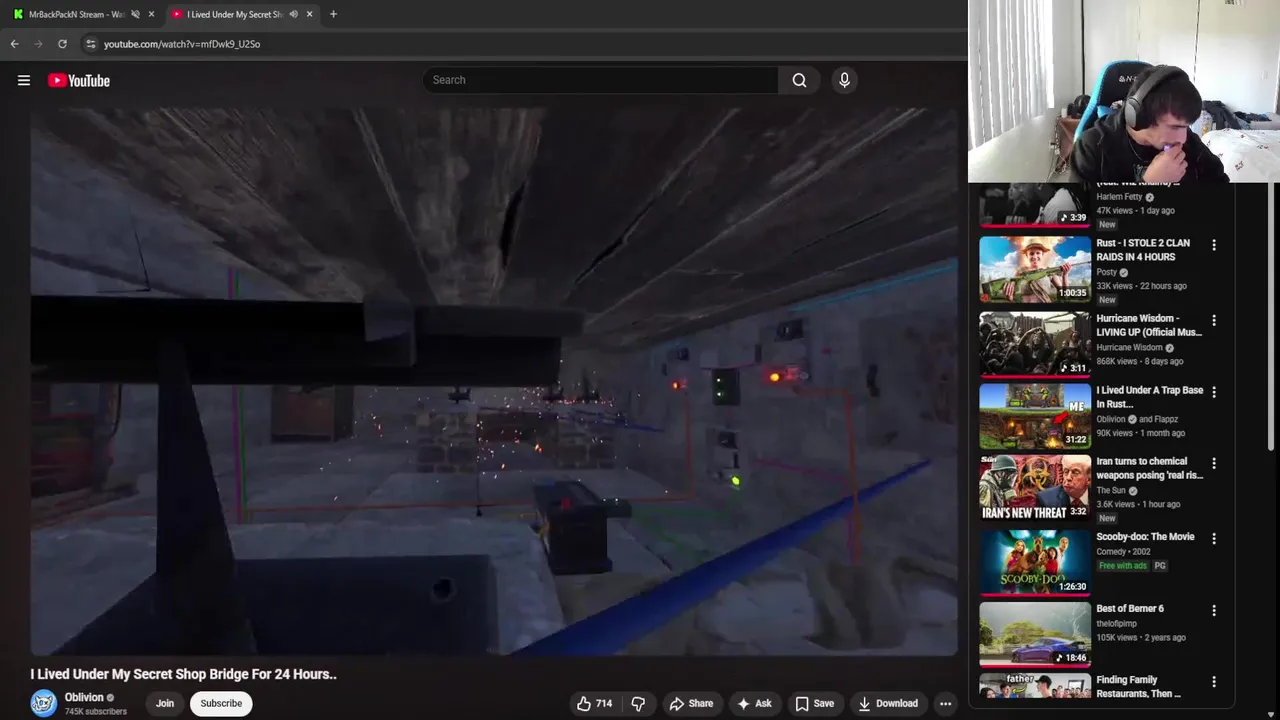Click the Download button
1280x720 pixels.
click(888, 703)
